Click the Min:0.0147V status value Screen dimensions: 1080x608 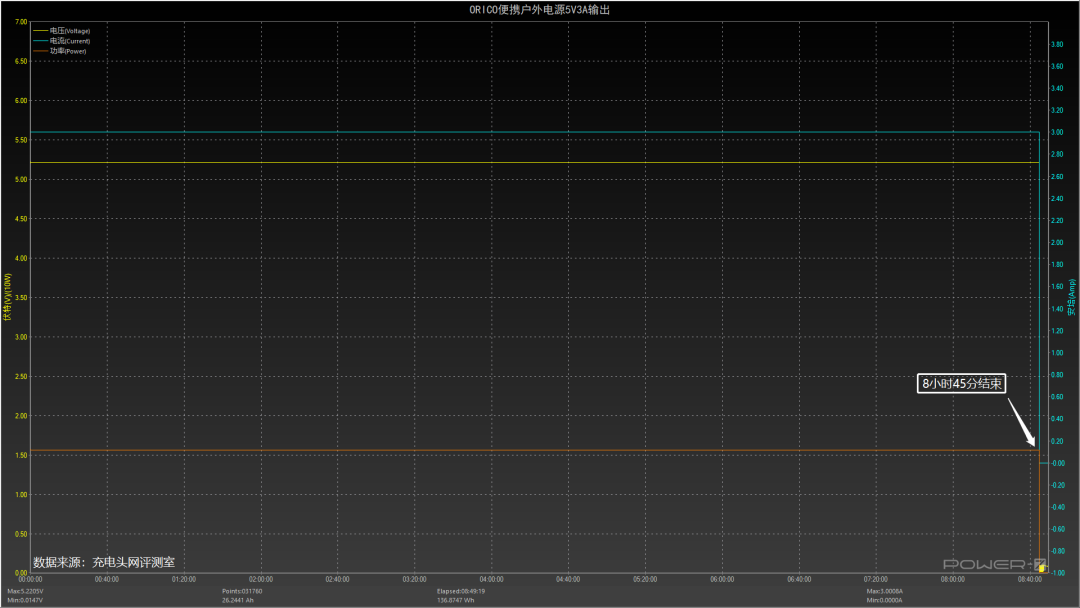(x=25, y=600)
